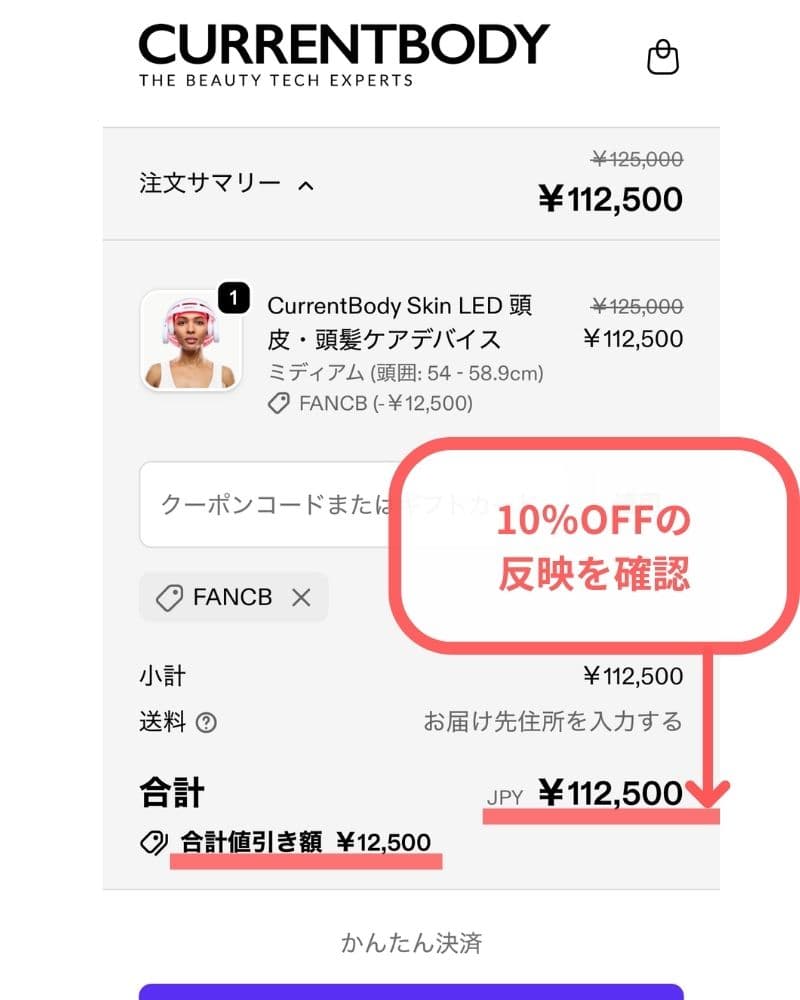This screenshot has width=800, height=1000.
Task: Remove the FANCB coupon with the X
Action: (300, 598)
